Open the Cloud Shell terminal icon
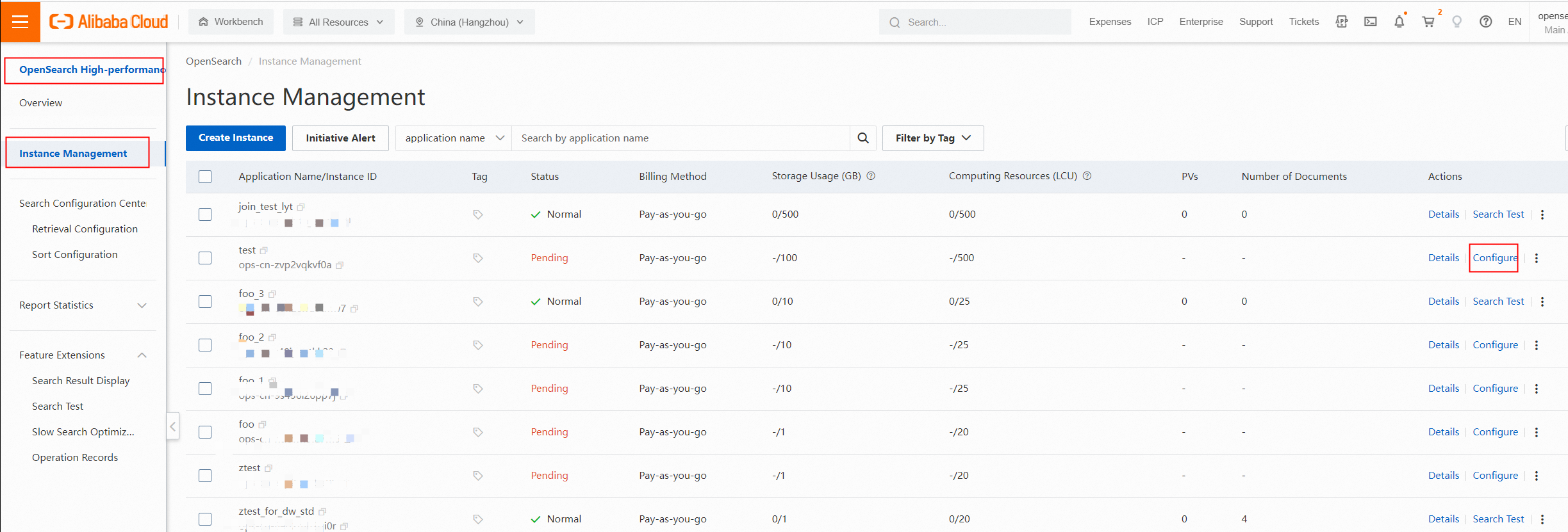The height and width of the screenshot is (532, 1568). (1371, 22)
